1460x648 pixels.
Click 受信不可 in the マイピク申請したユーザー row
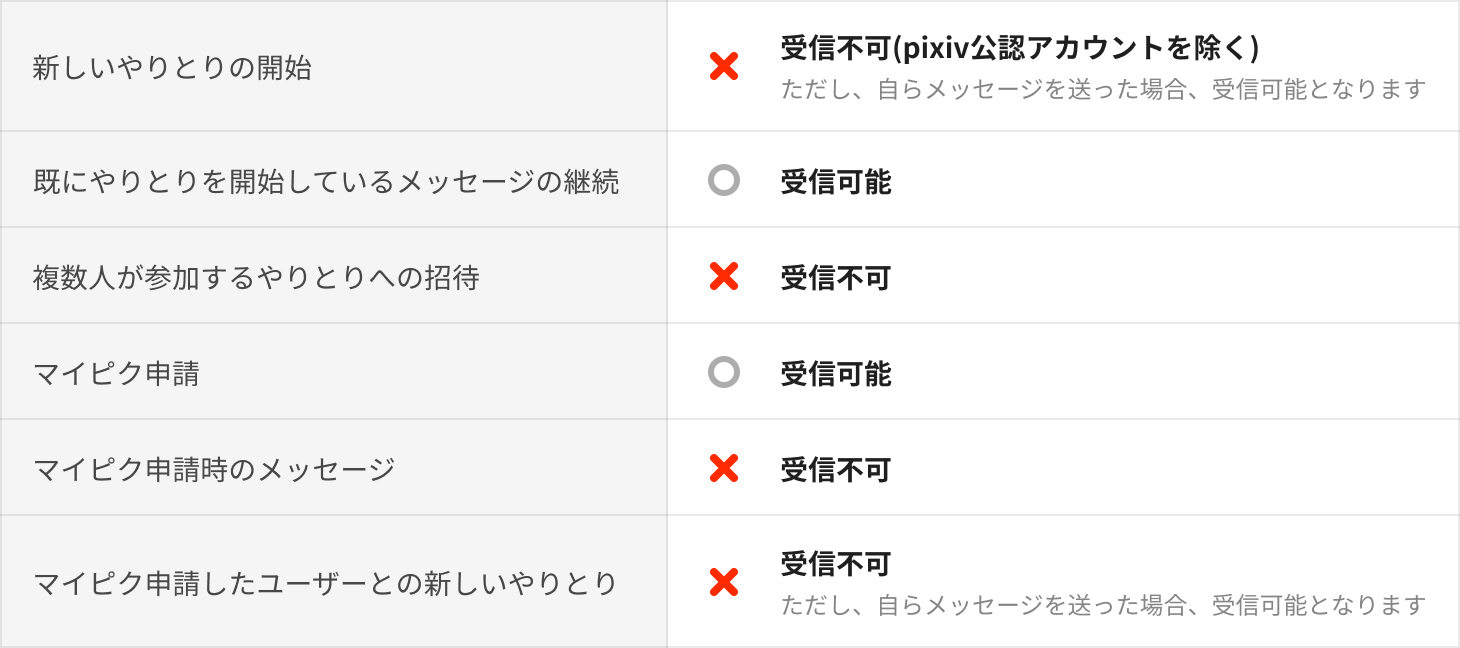(x=836, y=564)
